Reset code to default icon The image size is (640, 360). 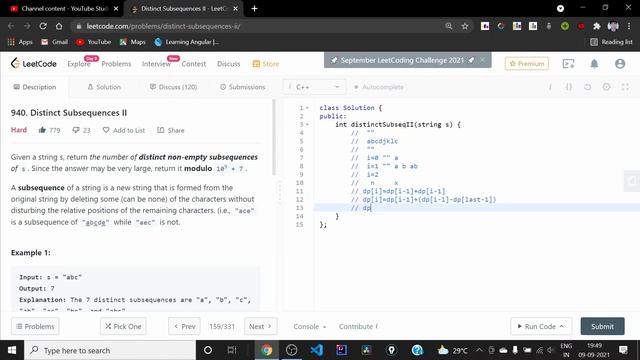click(x=587, y=87)
